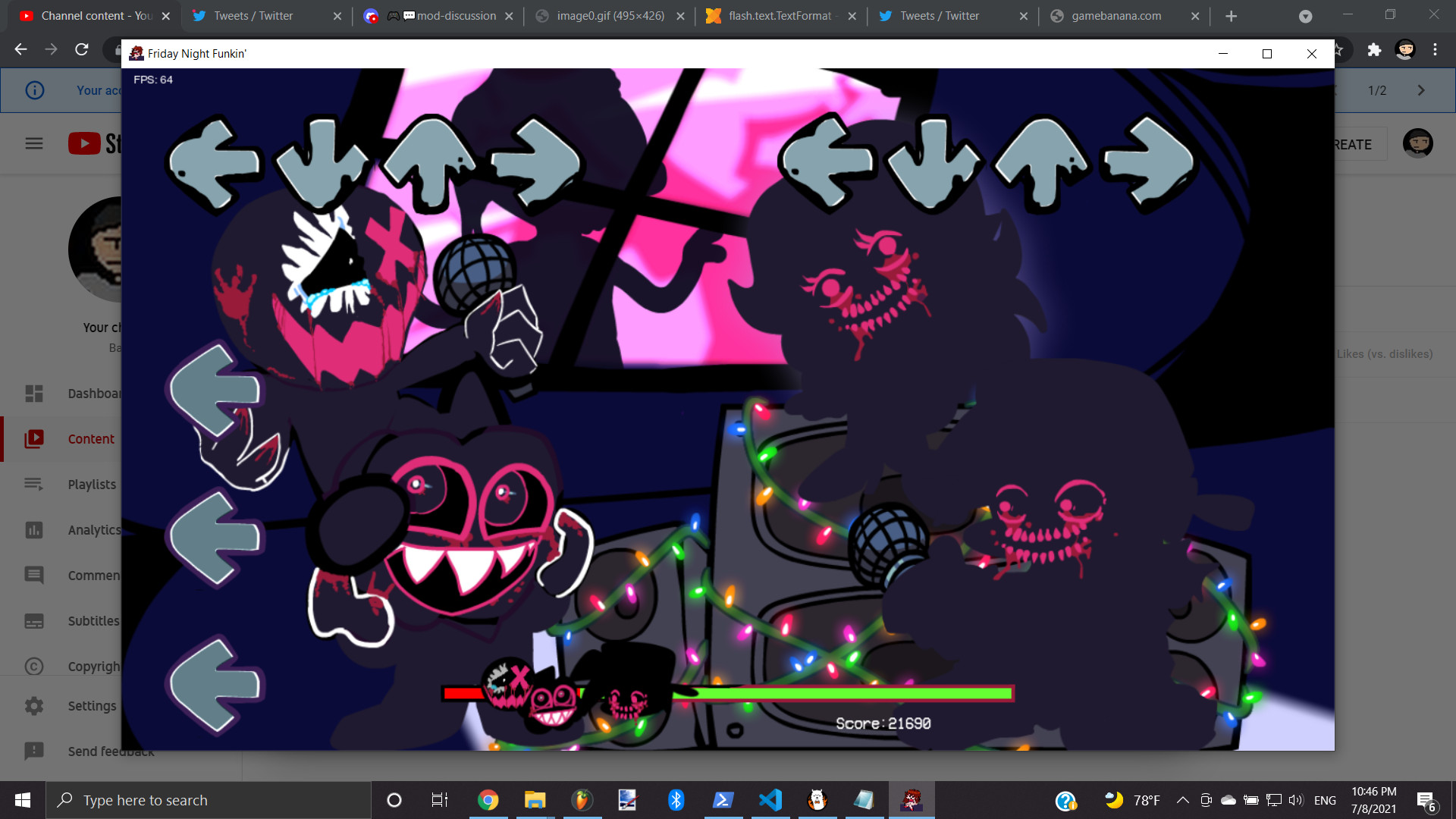Click the right arrow receptor on opponent side
1456x819 pixels.
pyautogui.click(x=536, y=163)
